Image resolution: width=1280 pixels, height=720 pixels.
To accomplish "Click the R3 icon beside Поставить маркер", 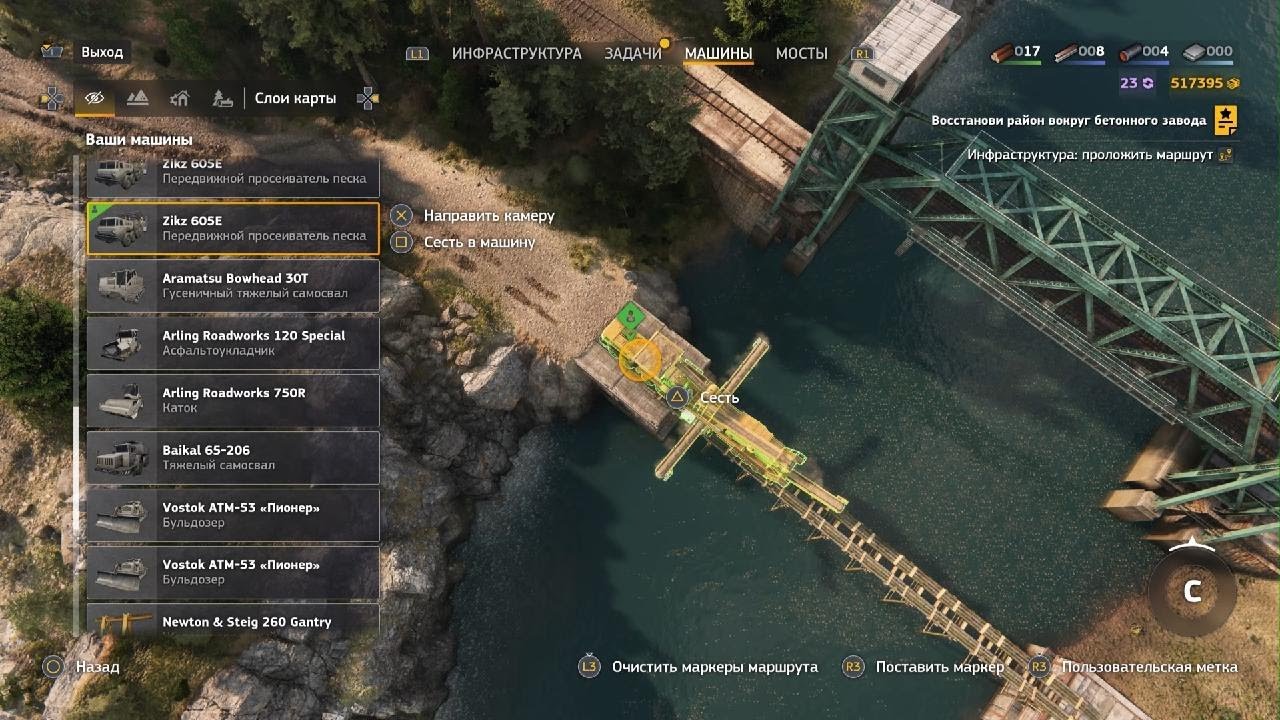I will (853, 666).
